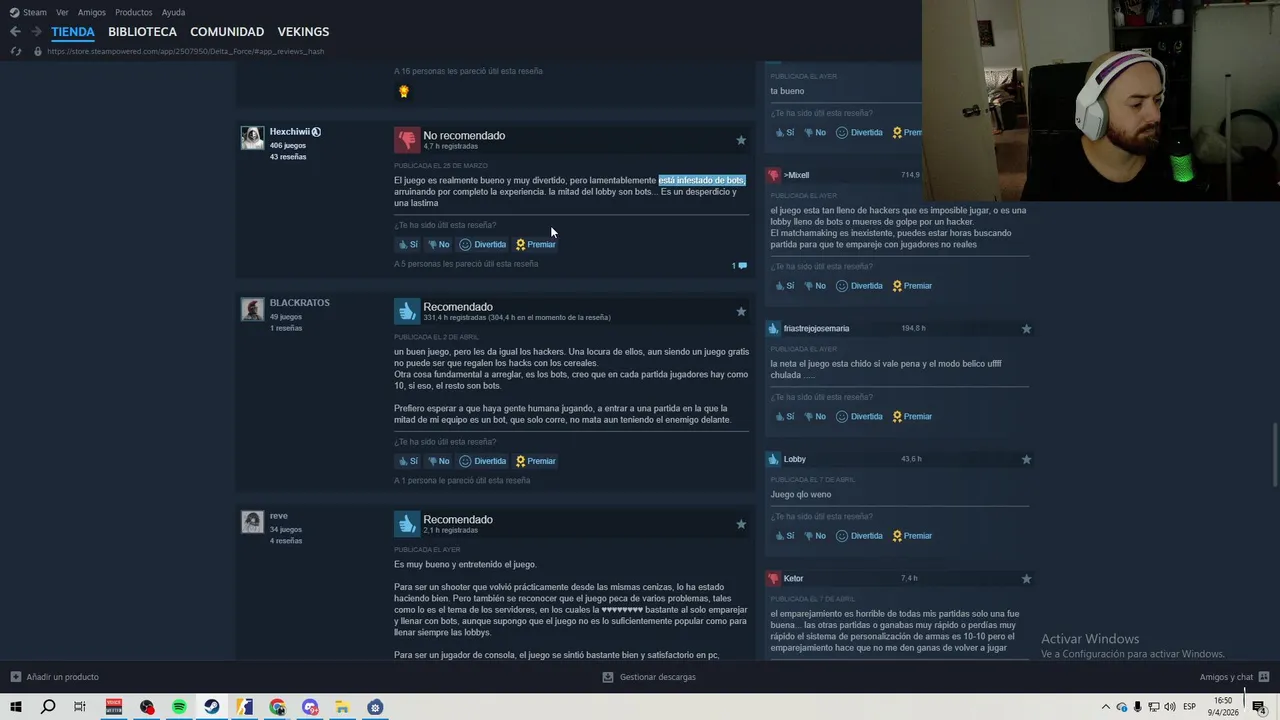Screen dimensions: 1280x720
Task: Show hidden system tray icons
Action: [1105, 707]
